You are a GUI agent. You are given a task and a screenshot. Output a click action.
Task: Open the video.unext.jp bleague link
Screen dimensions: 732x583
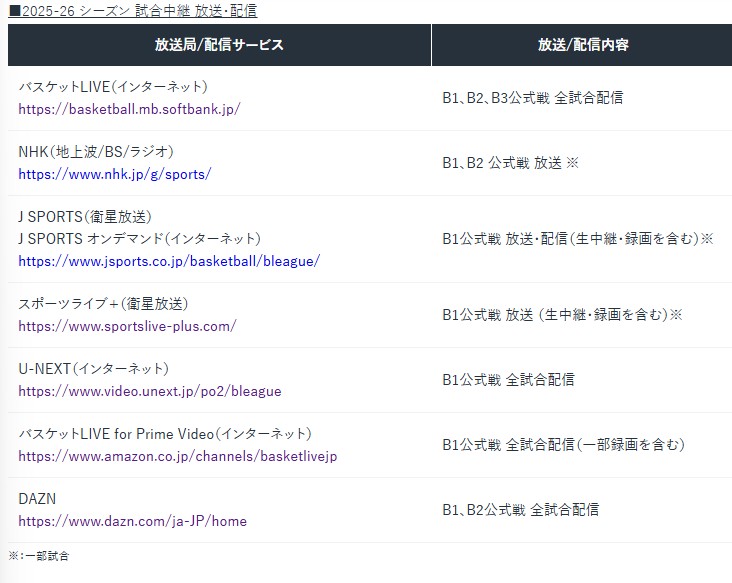(x=150, y=391)
